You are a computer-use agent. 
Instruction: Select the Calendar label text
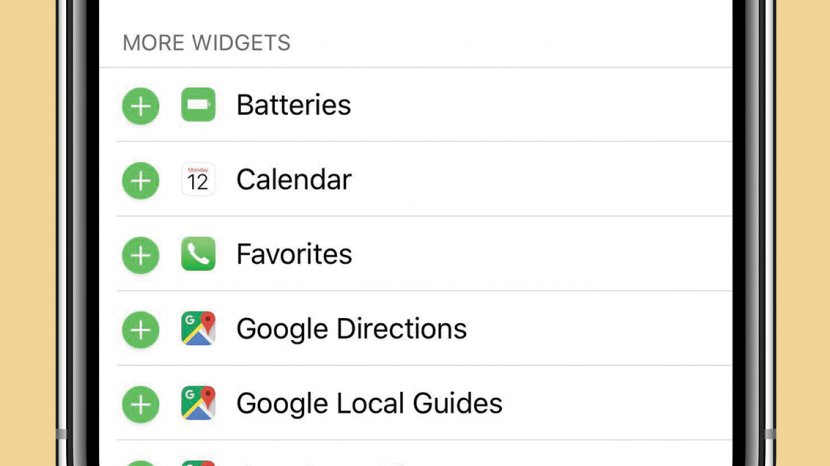(x=293, y=180)
